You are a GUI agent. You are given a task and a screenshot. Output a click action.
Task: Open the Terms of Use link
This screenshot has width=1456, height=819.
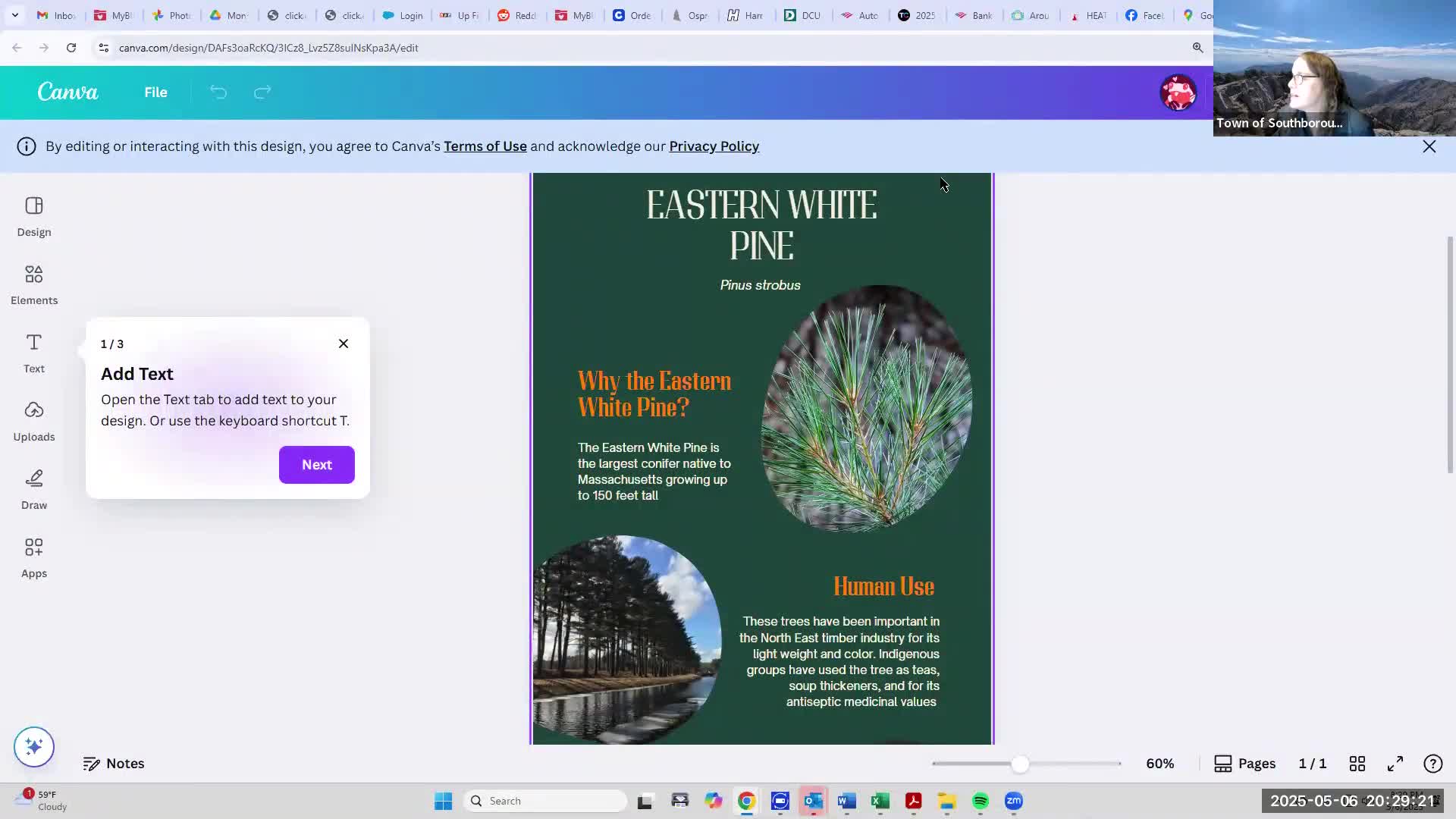point(485,146)
